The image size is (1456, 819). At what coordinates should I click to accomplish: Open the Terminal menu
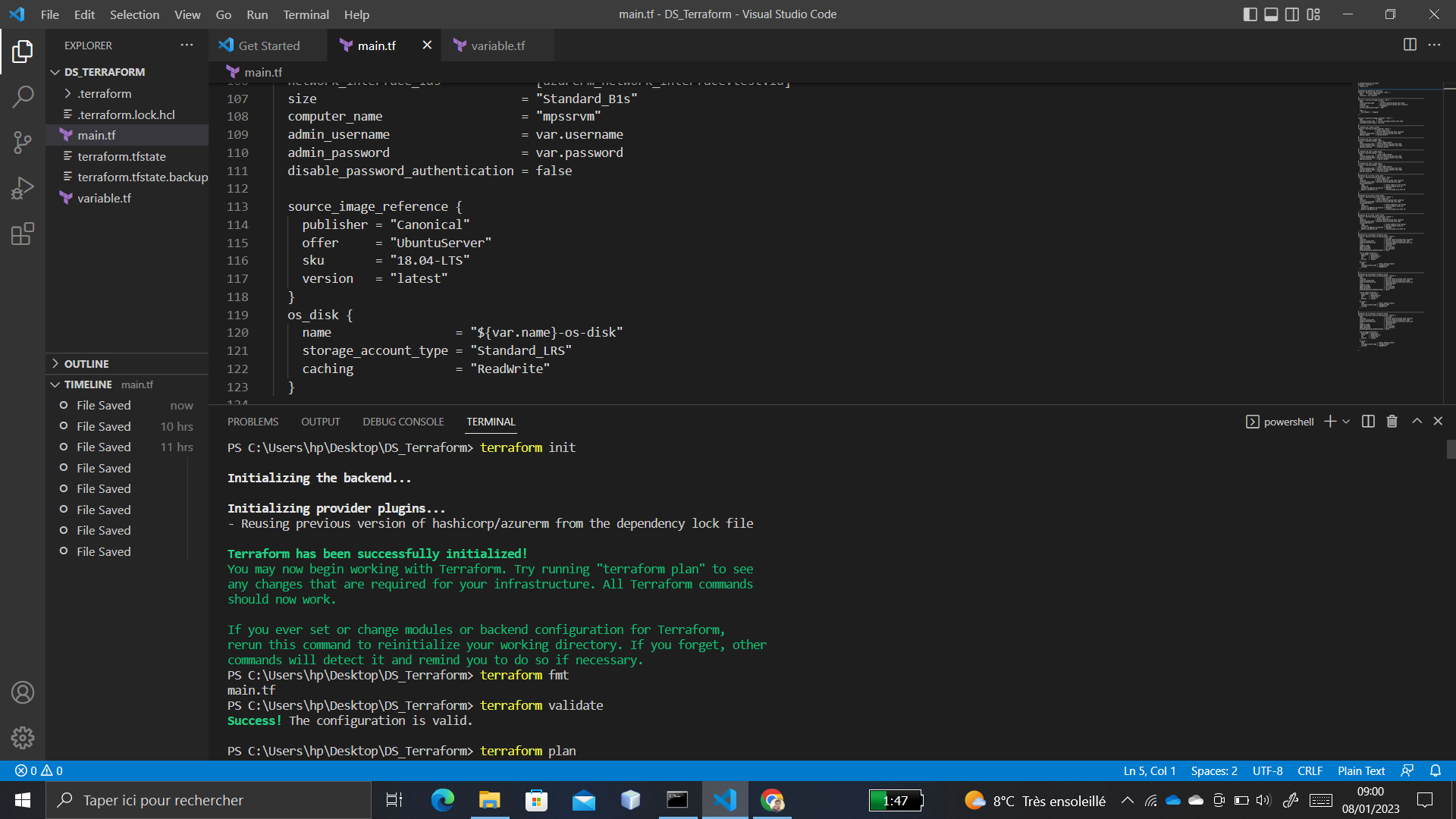pos(306,14)
